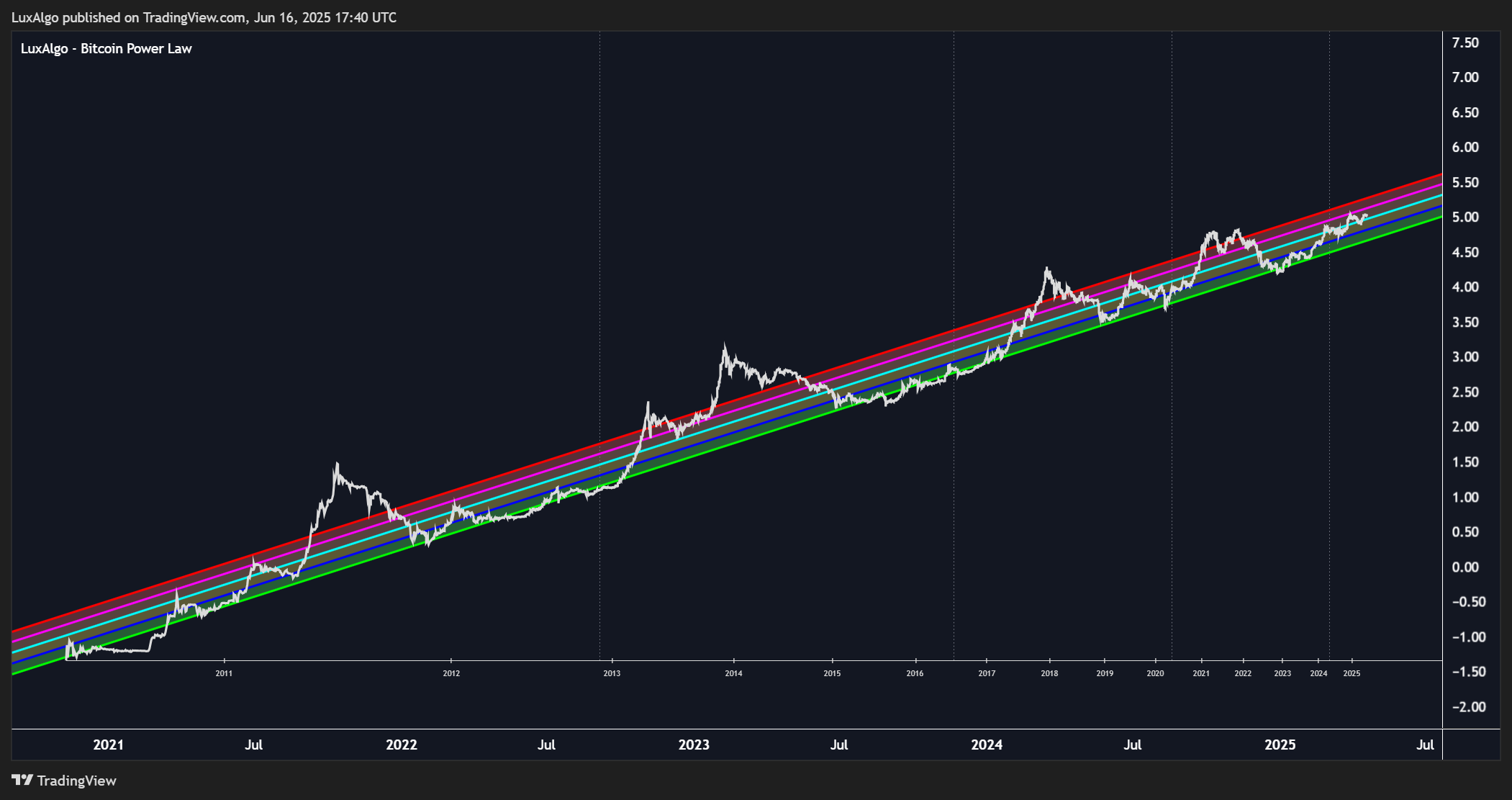Click the last Jul label after 2025

1425,745
